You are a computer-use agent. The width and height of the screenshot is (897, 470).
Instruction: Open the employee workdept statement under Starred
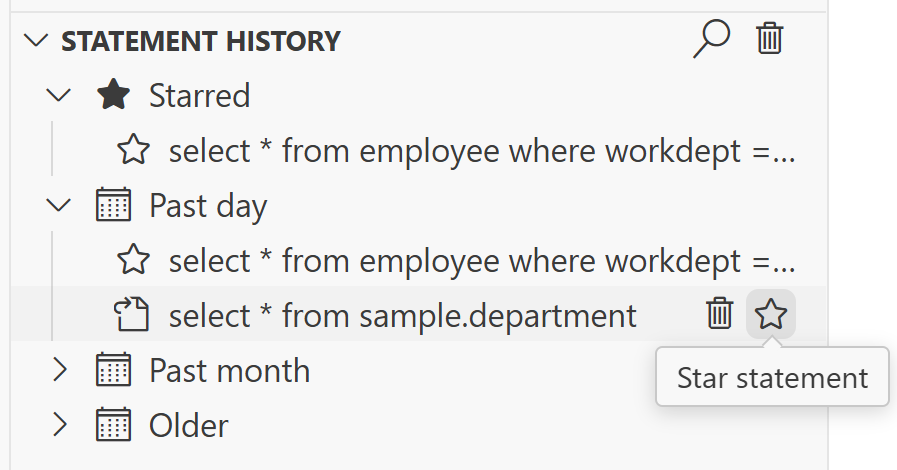[x=482, y=151]
